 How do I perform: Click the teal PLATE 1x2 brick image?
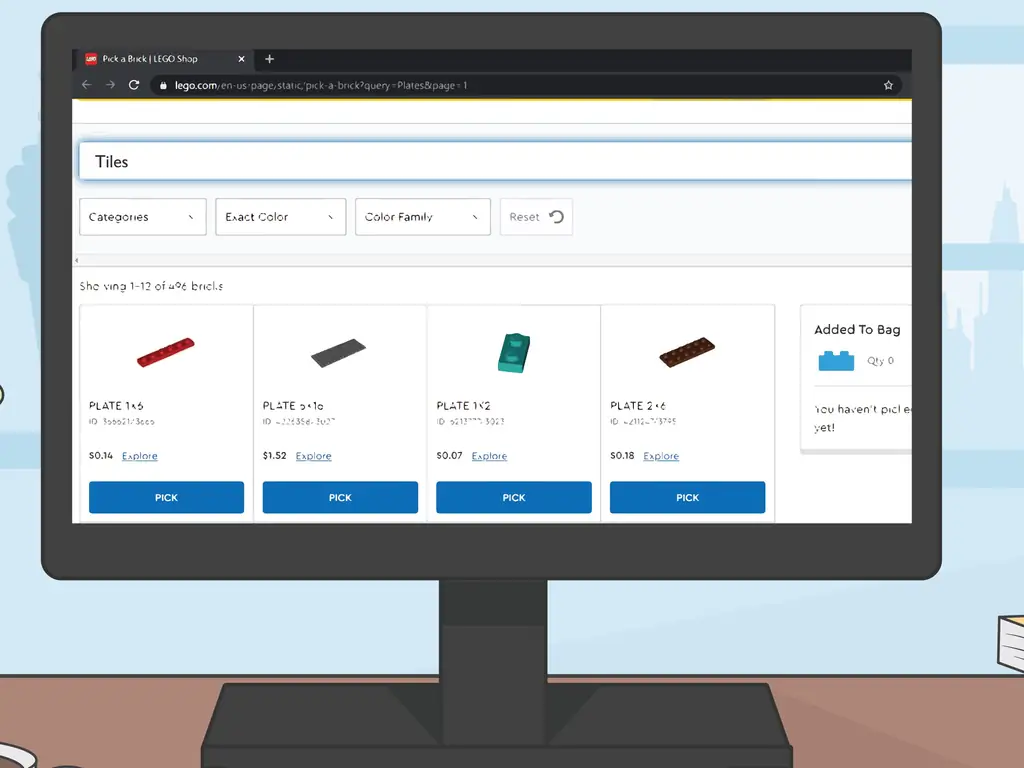(x=514, y=353)
